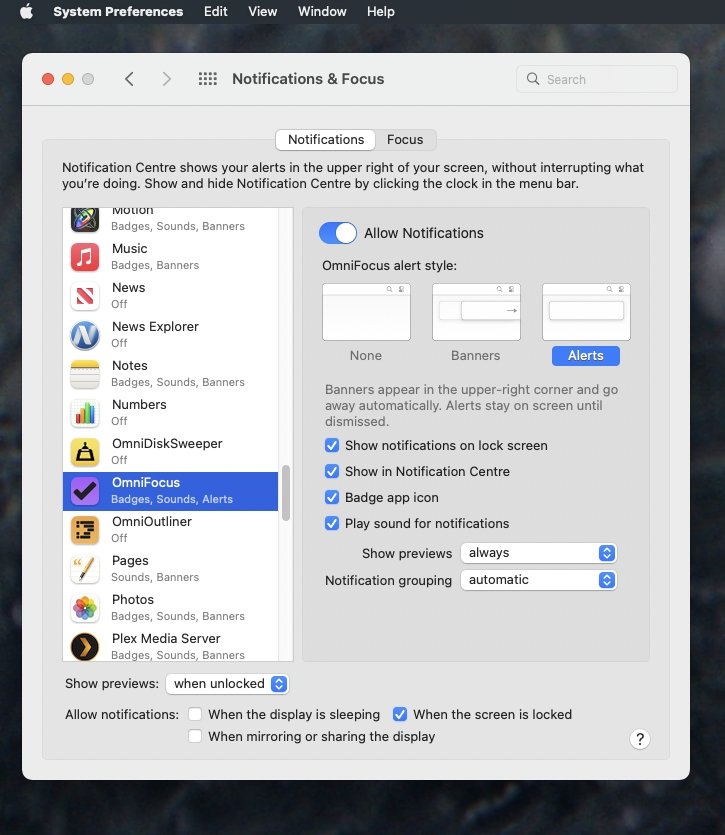Screen dimensions: 725x835
Task: Uncheck Show in Notification Centre
Action: 332,471
